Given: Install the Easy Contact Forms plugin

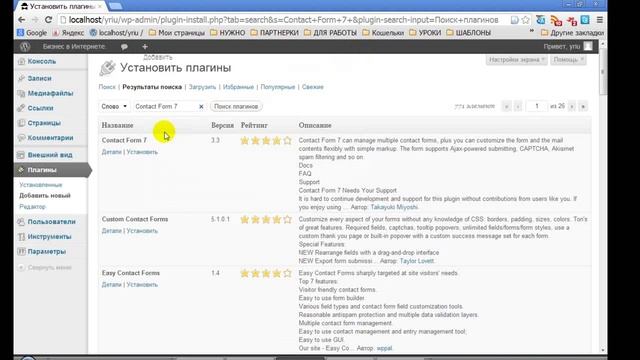Looking at the screenshot, I should tap(142, 284).
